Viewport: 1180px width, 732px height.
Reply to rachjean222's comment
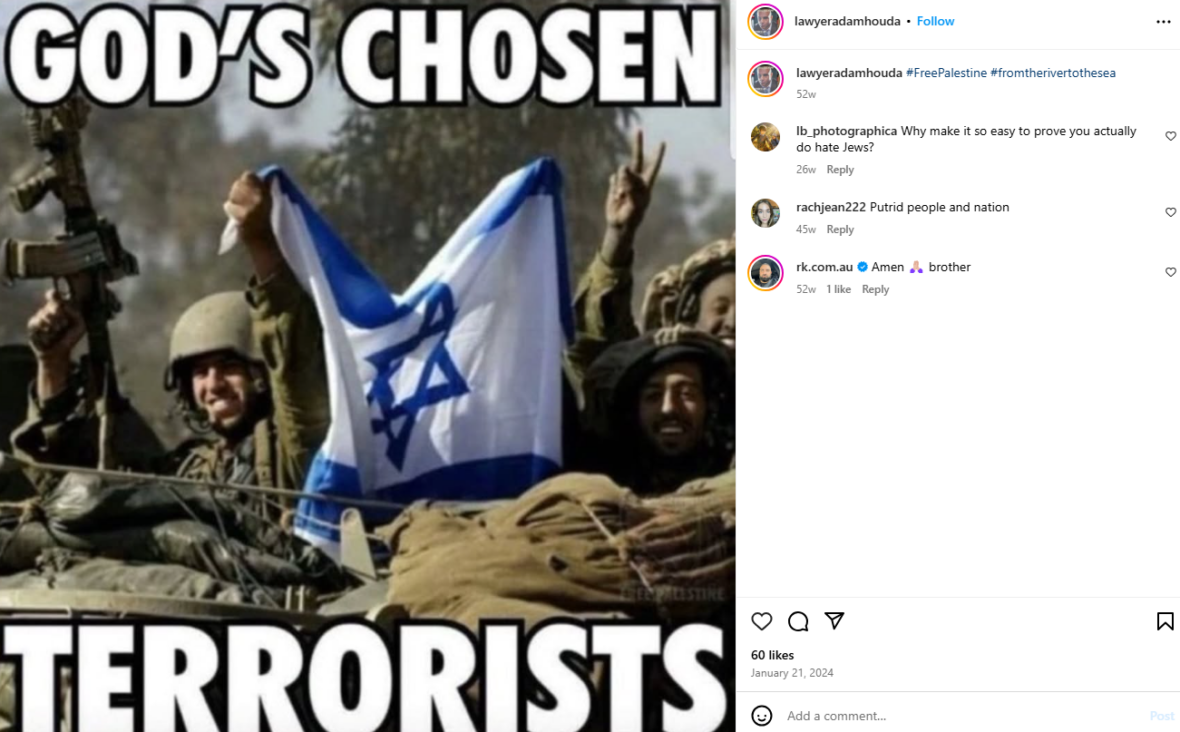coord(840,229)
